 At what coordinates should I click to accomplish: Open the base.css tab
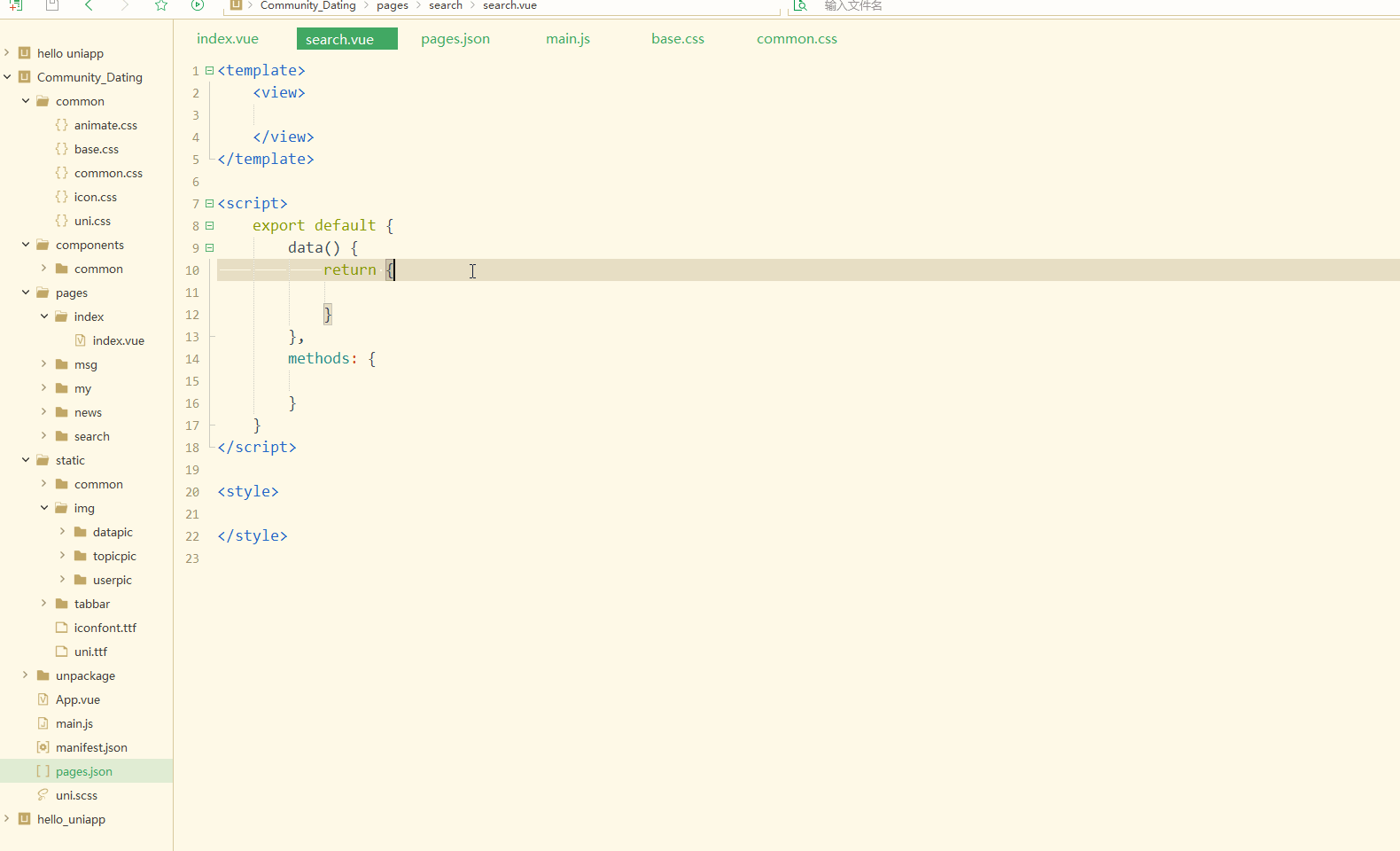tap(678, 39)
